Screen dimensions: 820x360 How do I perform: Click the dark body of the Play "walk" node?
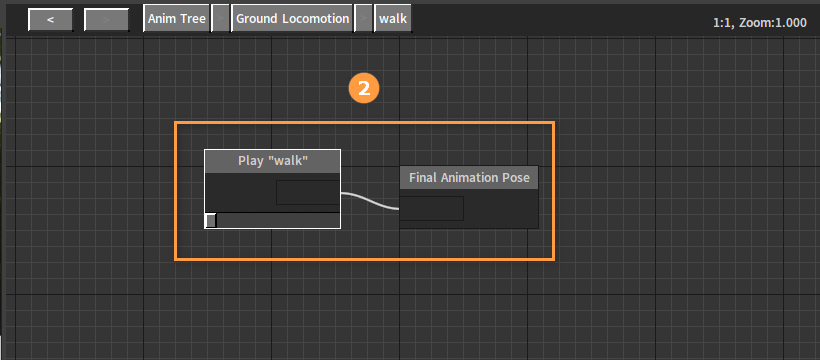(240, 193)
